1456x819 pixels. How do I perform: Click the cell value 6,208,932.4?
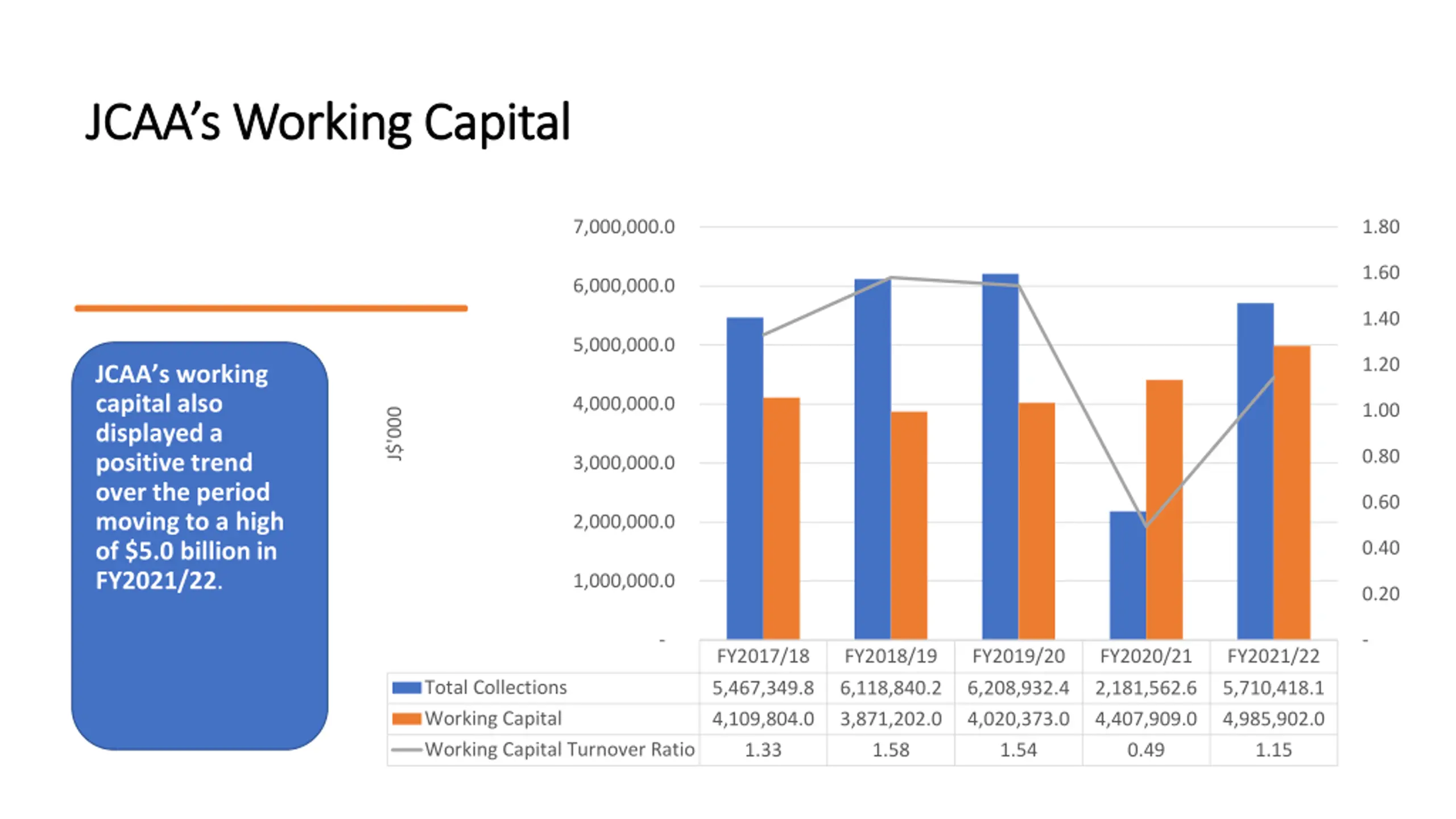tap(1019, 688)
